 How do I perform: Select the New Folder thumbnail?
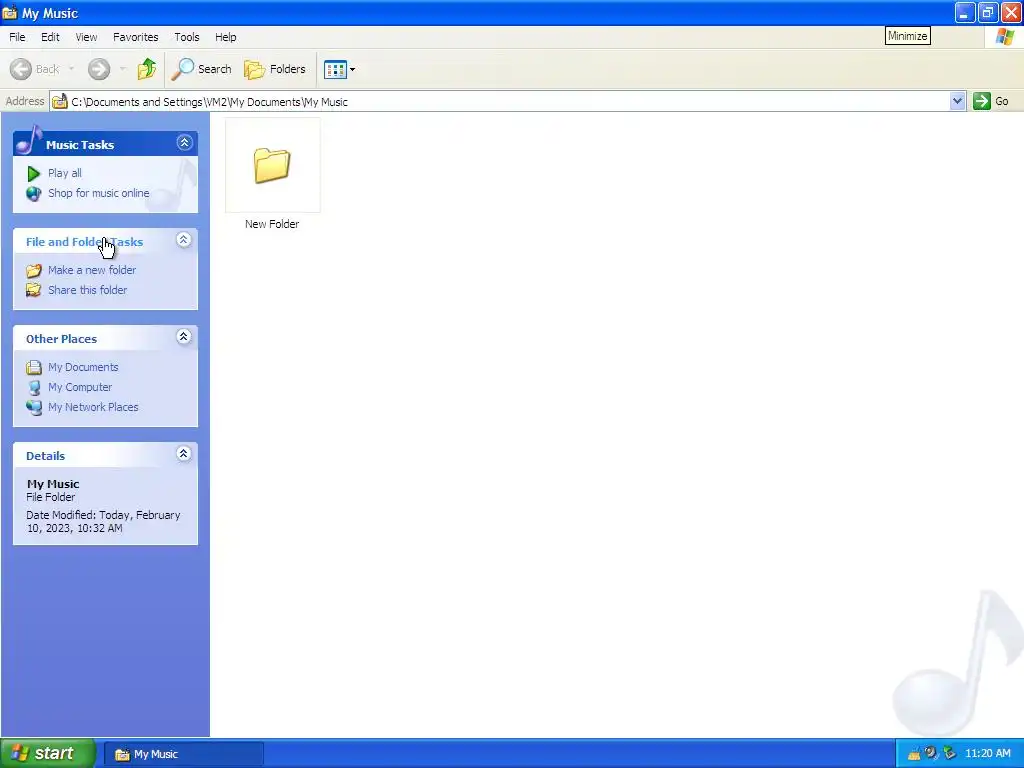click(x=272, y=165)
